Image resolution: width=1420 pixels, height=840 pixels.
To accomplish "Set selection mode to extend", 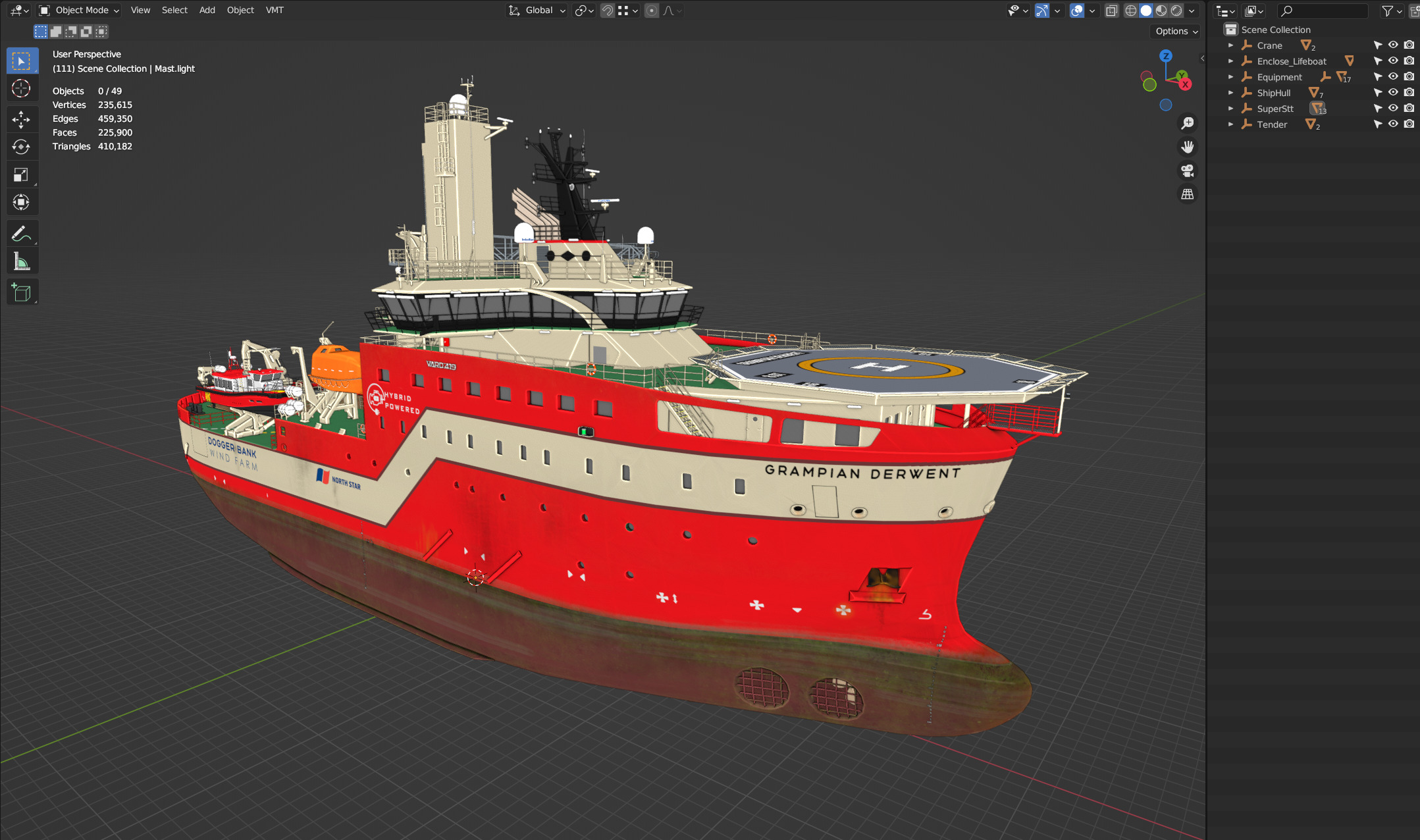I will coord(56,31).
